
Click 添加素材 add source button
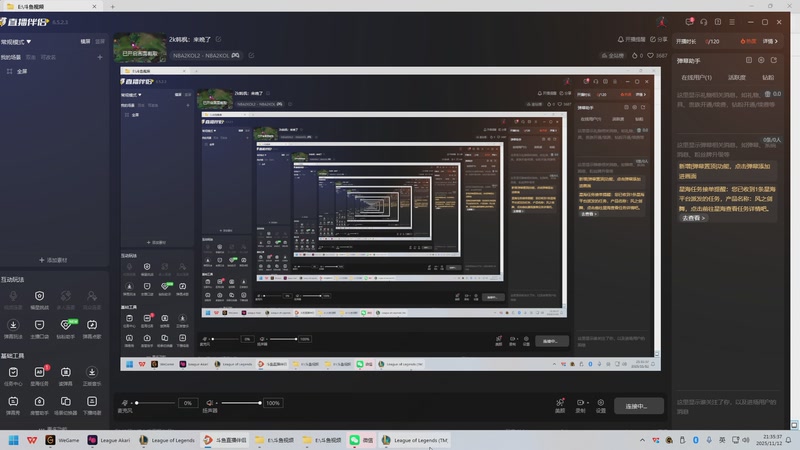tap(54, 260)
